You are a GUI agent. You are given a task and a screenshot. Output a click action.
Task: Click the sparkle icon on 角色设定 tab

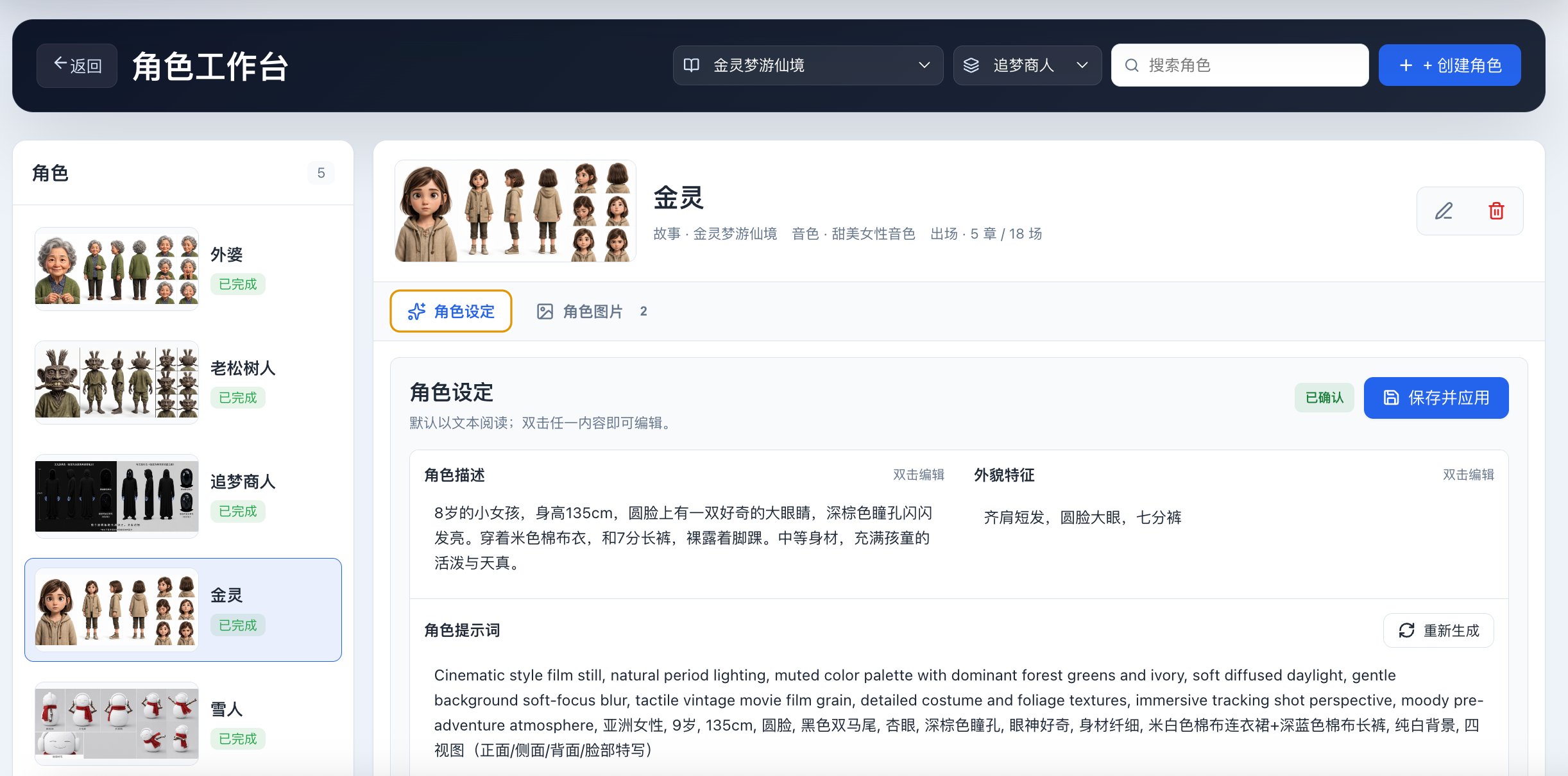[x=416, y=312]
